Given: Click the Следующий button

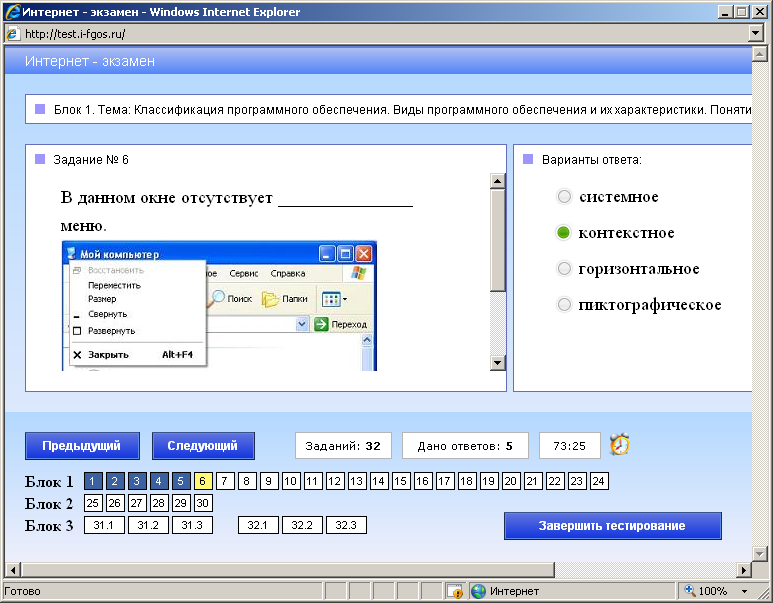Looking at the screenshot, I should (x=203, y=446).
